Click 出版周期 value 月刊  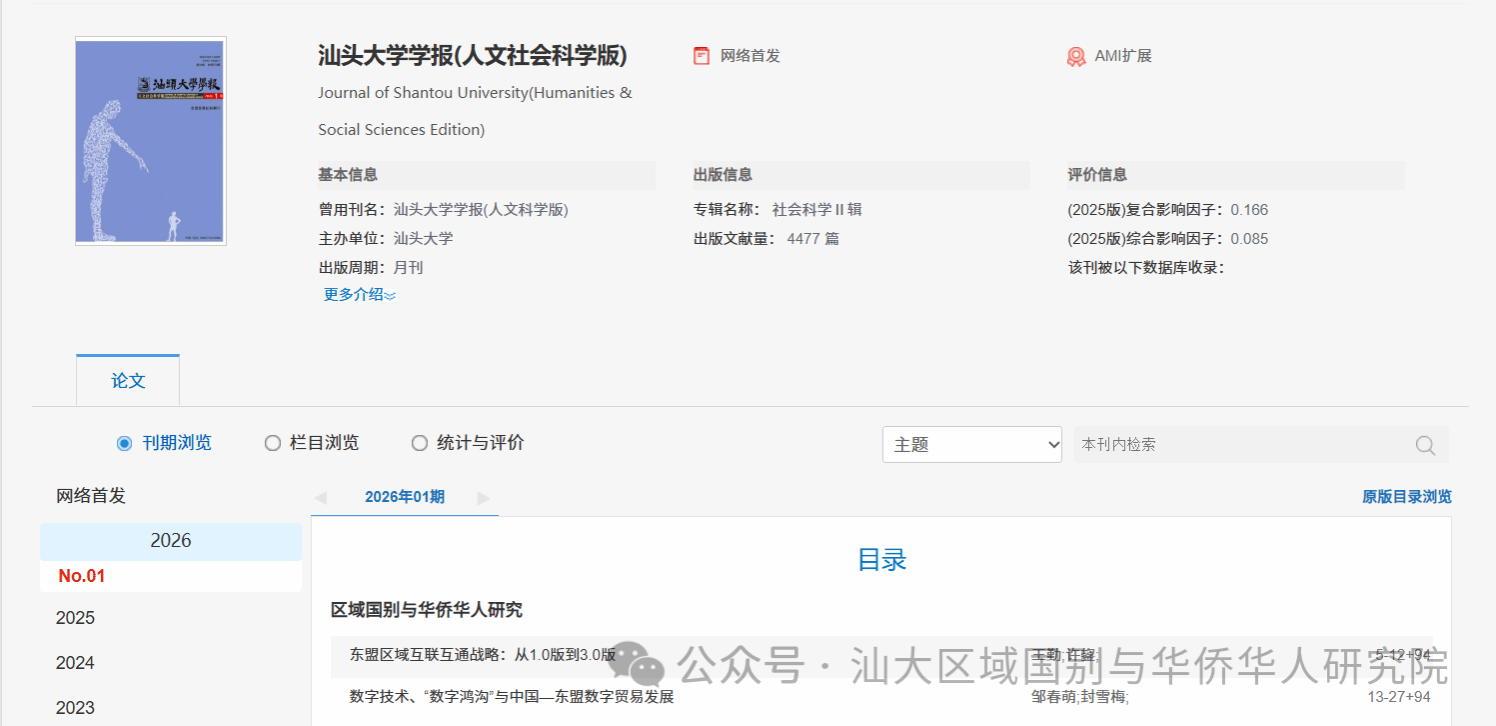(408, 268)
